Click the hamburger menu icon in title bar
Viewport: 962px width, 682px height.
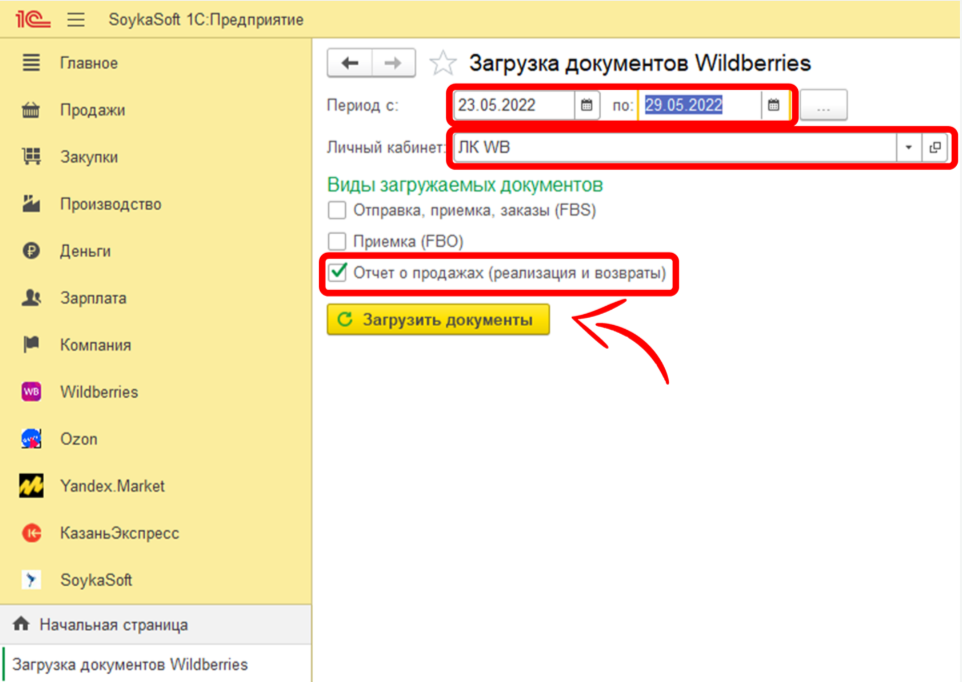(x=77, y=20)
